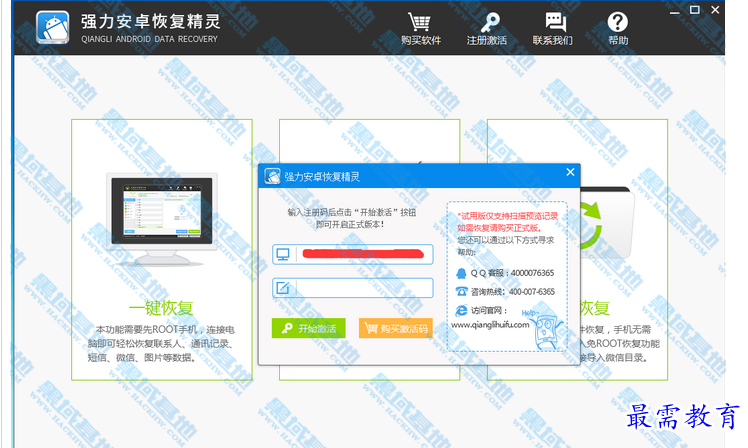The image size is (748, 448).
Task: Click instruction text 输入注册码后点击"开始激活"按钮
Action: point(352,212)
